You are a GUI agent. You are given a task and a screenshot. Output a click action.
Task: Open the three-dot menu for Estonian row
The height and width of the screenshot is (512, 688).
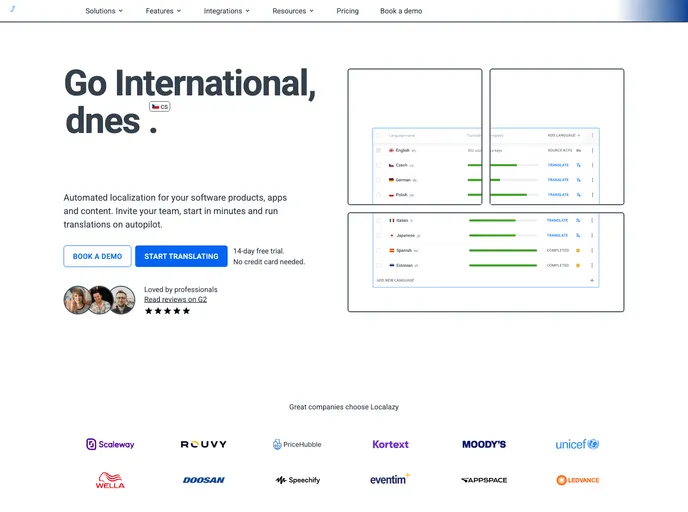point(592,265)
